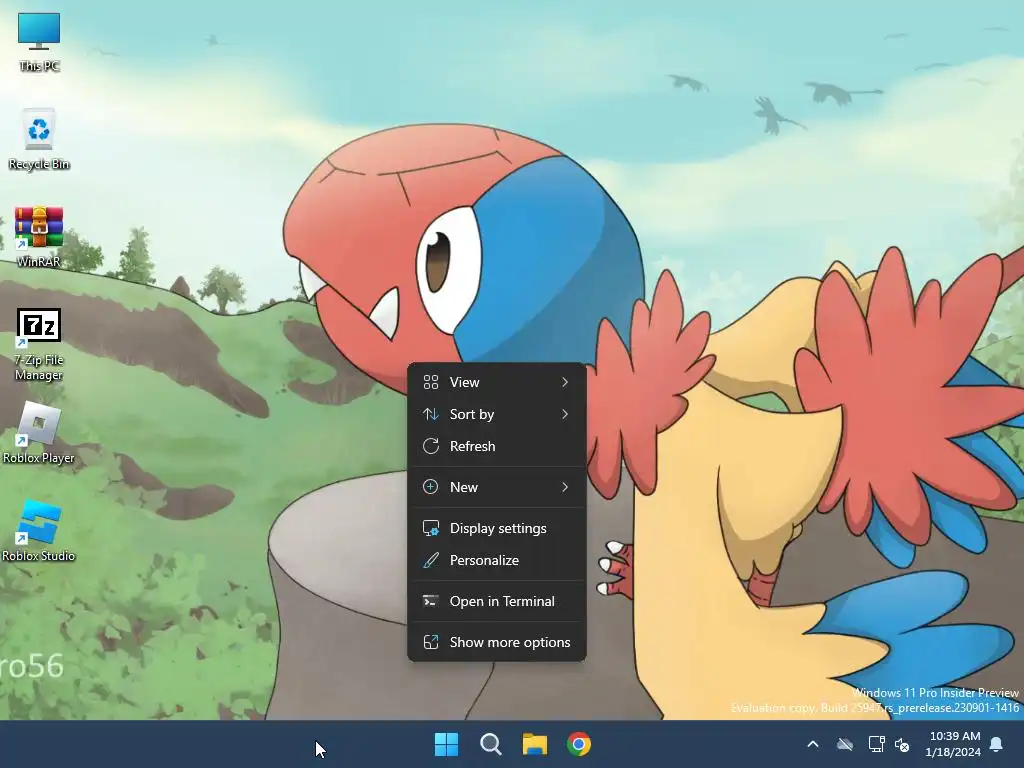
Task: Choose Display settings
Action: (497, 528)
